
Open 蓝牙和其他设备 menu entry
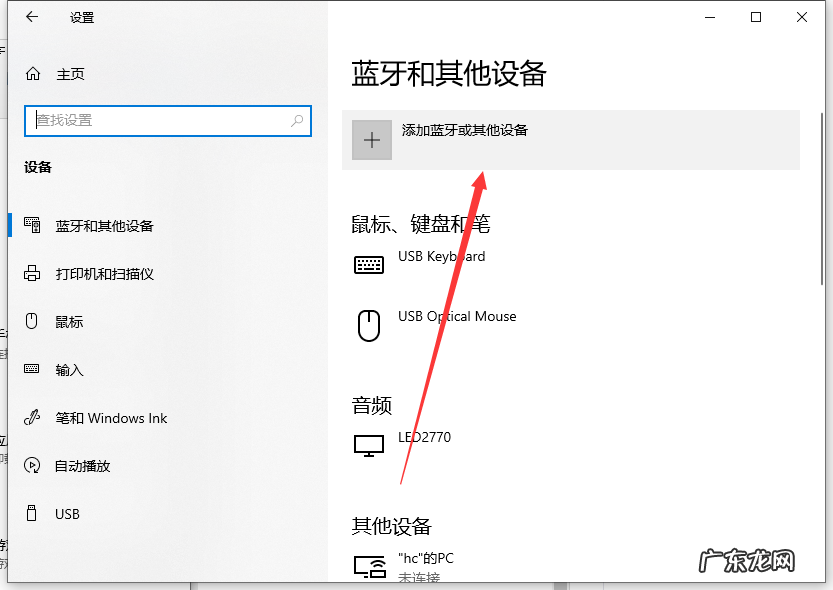coord(105,226)
